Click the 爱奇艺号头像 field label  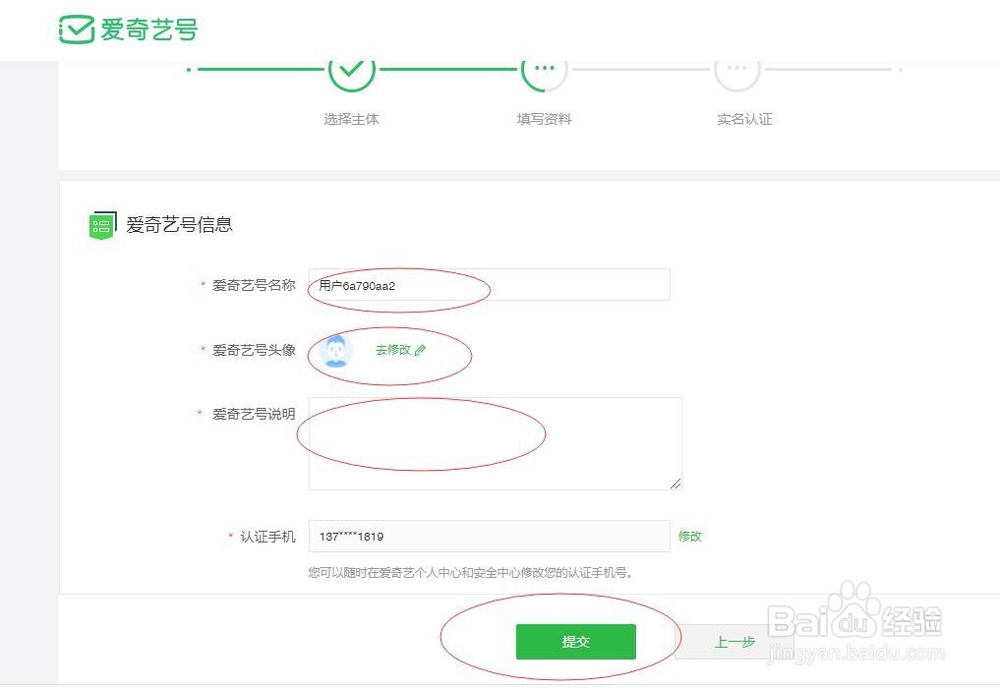254,350
